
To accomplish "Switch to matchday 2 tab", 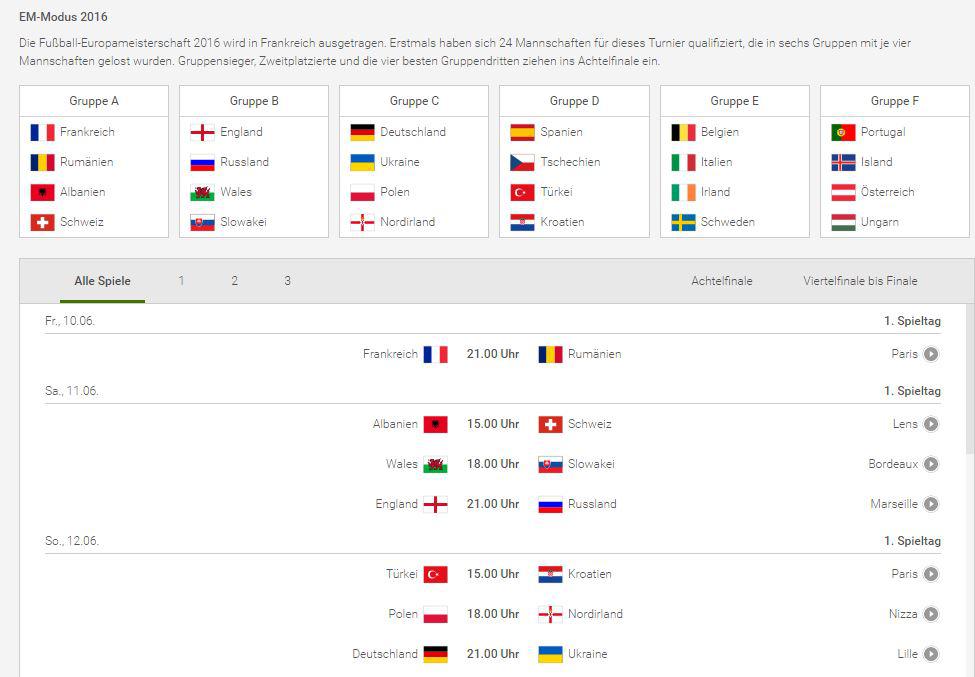I will pos(234,281).
